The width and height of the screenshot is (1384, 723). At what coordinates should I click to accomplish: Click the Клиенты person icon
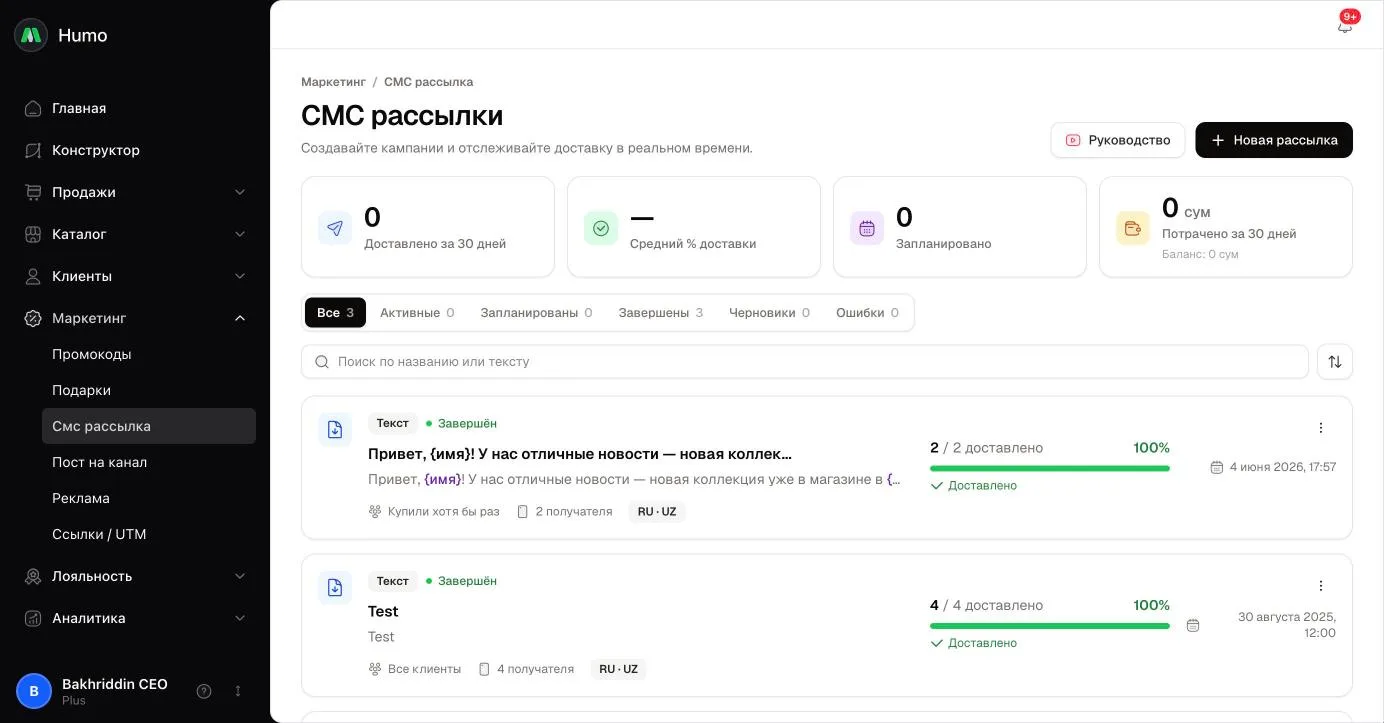[33, 276]
